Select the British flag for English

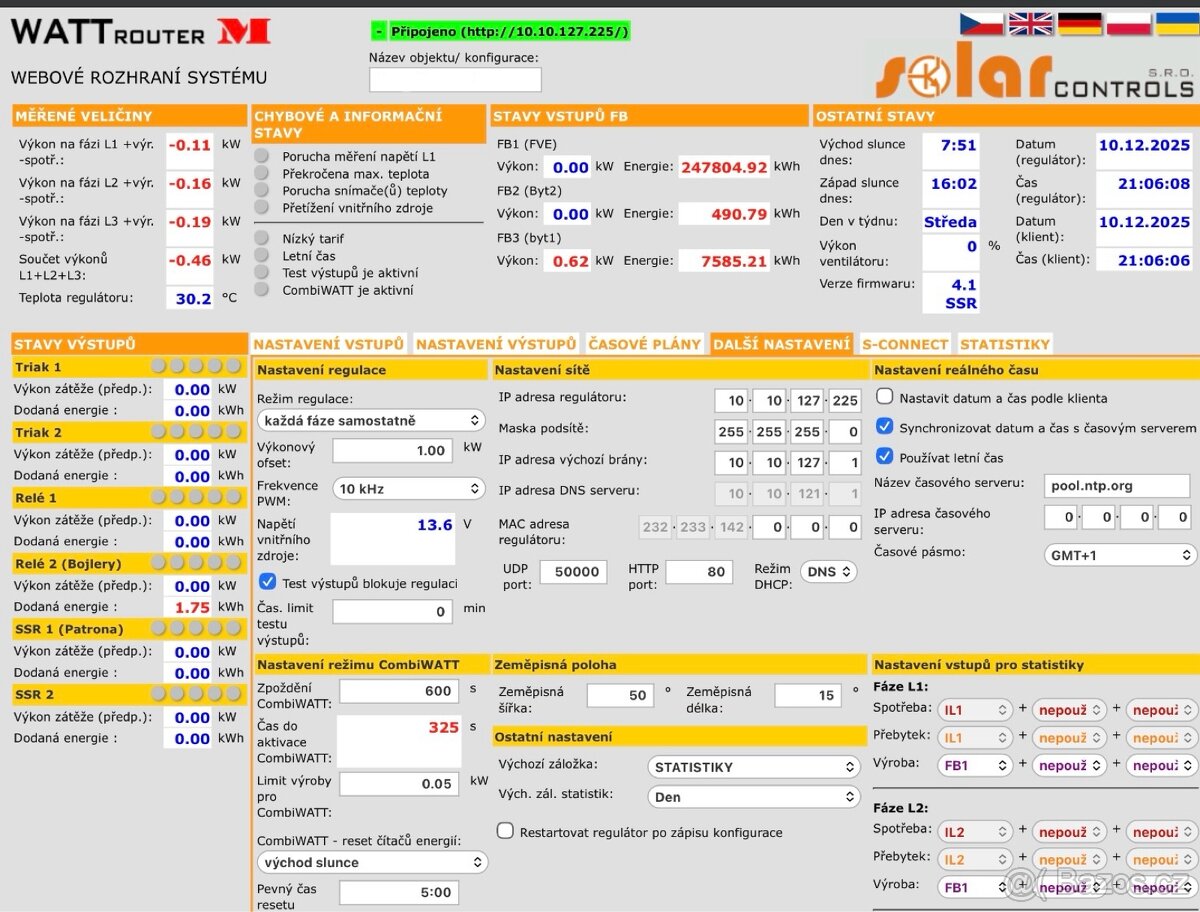point(1030,23)
